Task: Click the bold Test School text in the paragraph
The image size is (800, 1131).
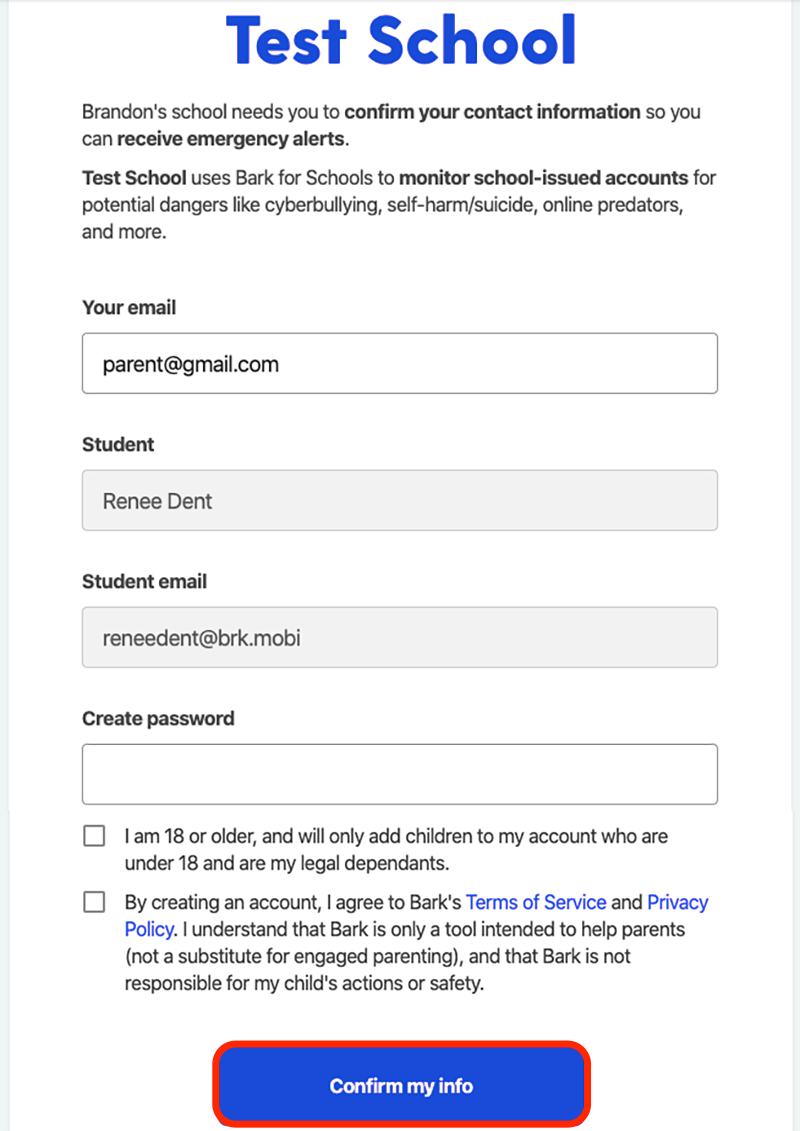Action: pos(134,177)
